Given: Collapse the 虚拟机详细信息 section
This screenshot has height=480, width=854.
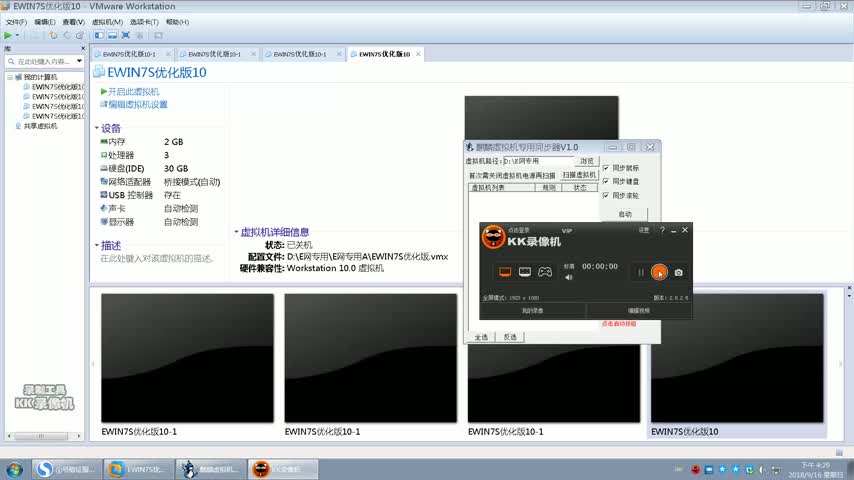Looking at the screenshot, I should coord(236,232).
